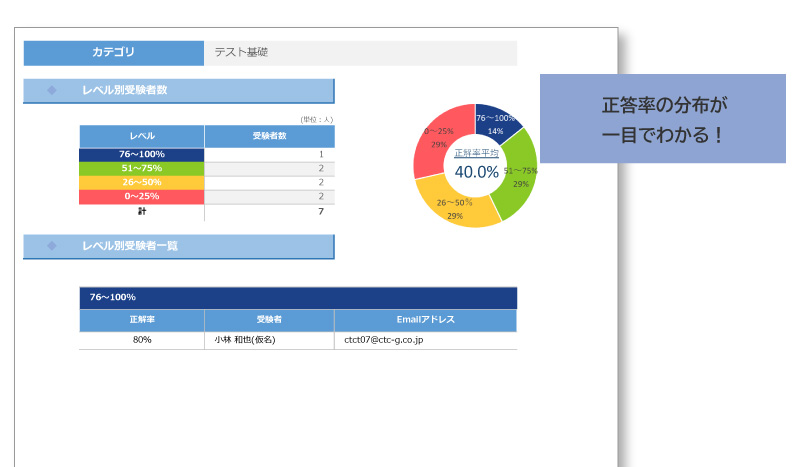Click the green 51～75% level table row
The height and width of the screenshot is (467, 800).
[142, 169]
